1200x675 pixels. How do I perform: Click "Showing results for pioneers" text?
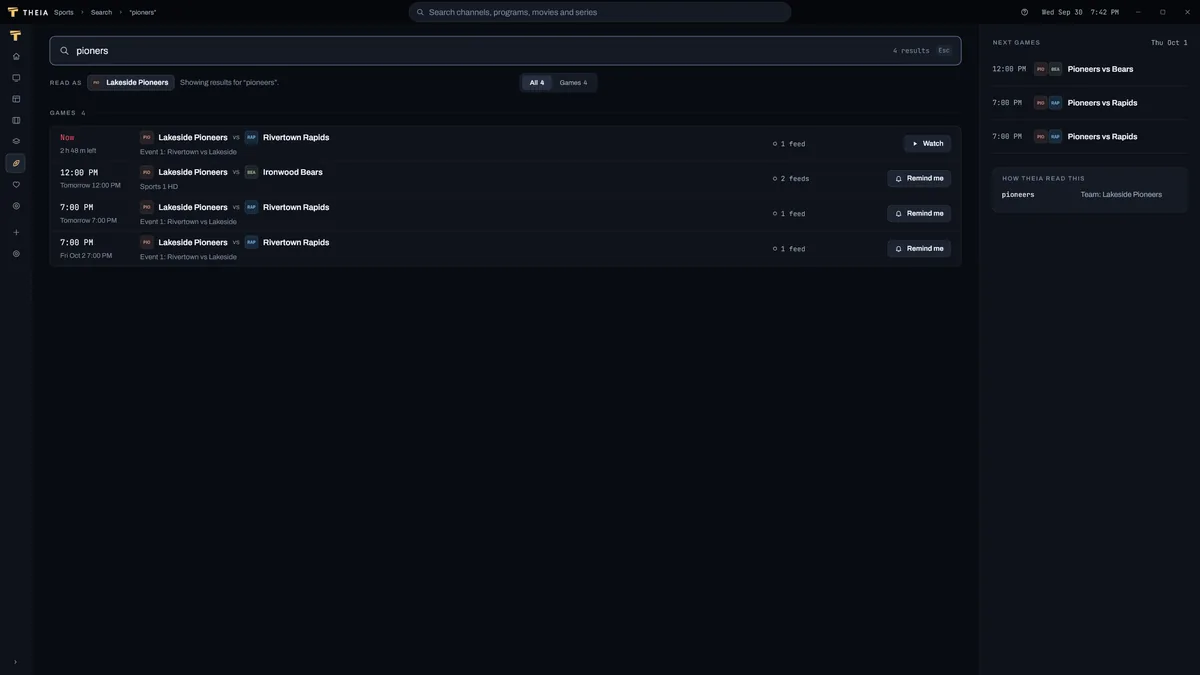coord(229,83)
